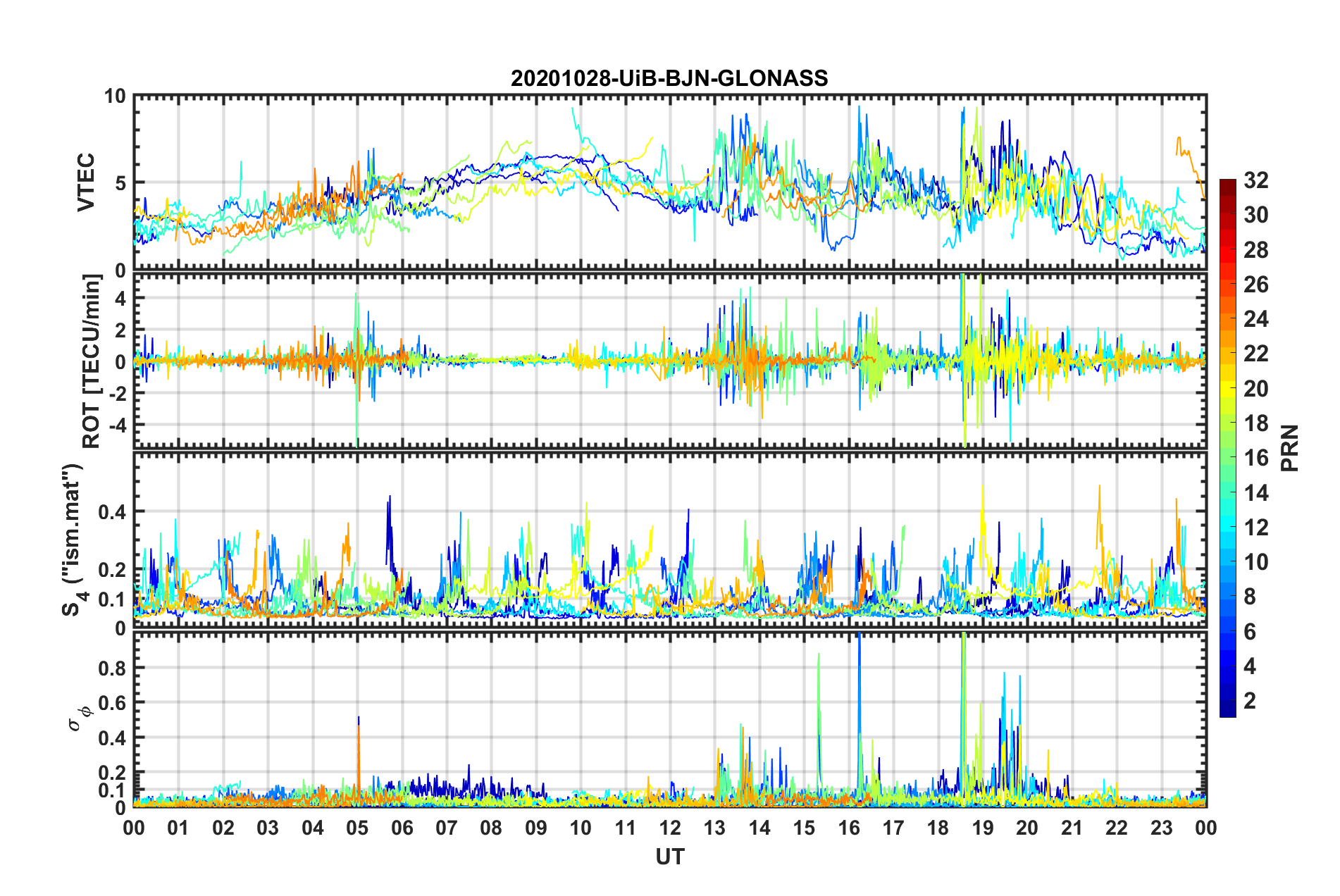Click the 2 tick on the PRN colorbar
The height and width of the screenshot is (896, 1340).
(1250, 700)
